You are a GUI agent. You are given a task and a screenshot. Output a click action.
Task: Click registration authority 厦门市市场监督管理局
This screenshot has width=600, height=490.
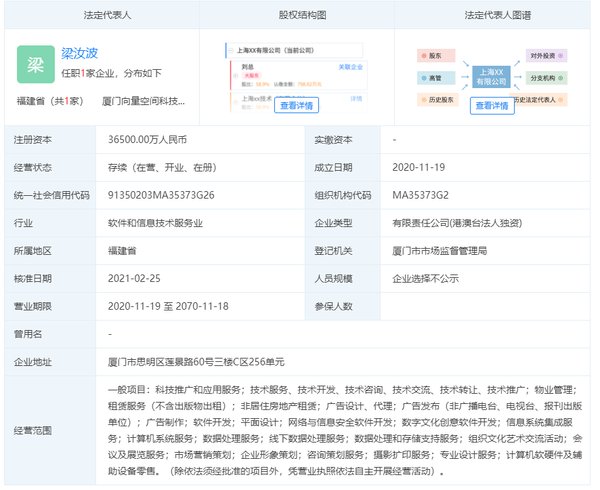coord(439,251)
